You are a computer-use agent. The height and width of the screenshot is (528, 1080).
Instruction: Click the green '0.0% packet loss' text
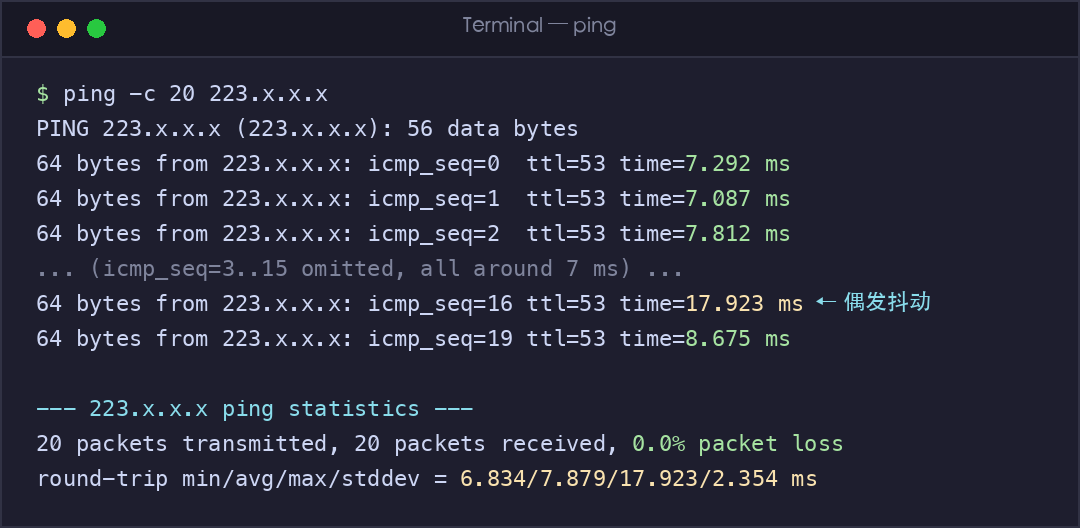(x=738, y=444)
